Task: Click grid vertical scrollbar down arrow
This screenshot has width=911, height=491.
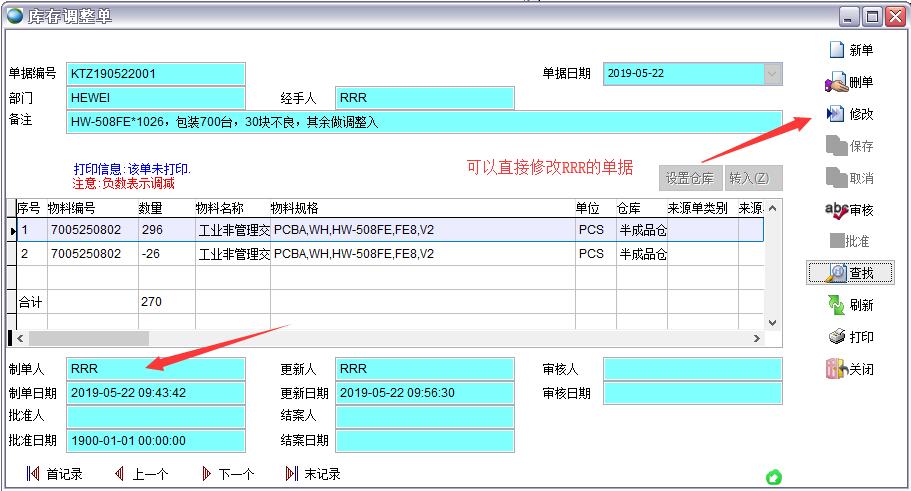Action: click(771, 322)
